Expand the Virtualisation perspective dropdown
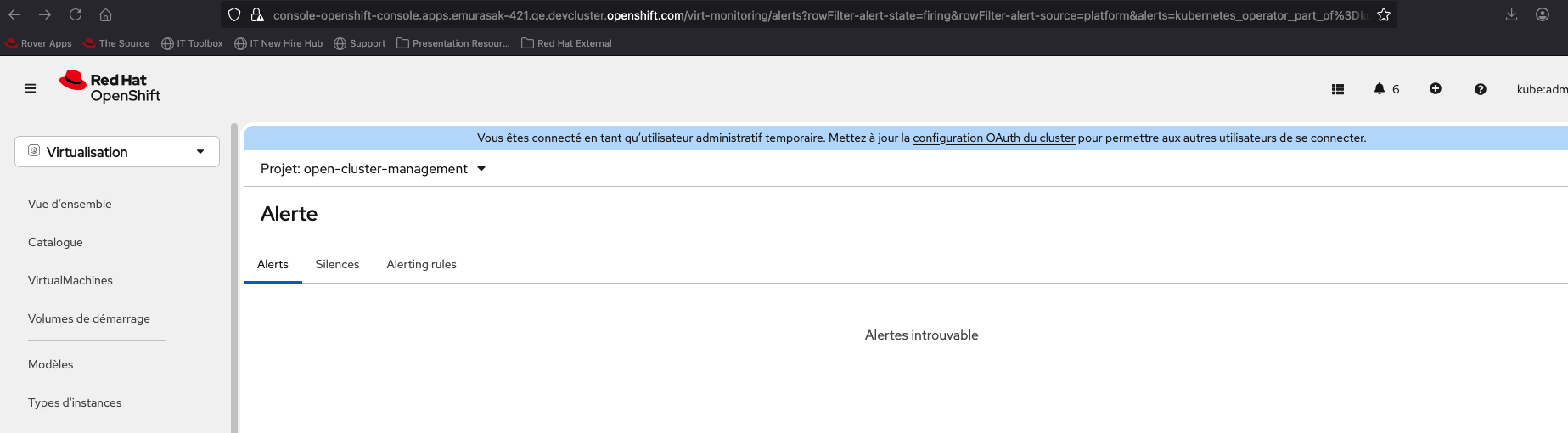1568x433 pixels. pyautogui.click(x=117, y=152)
